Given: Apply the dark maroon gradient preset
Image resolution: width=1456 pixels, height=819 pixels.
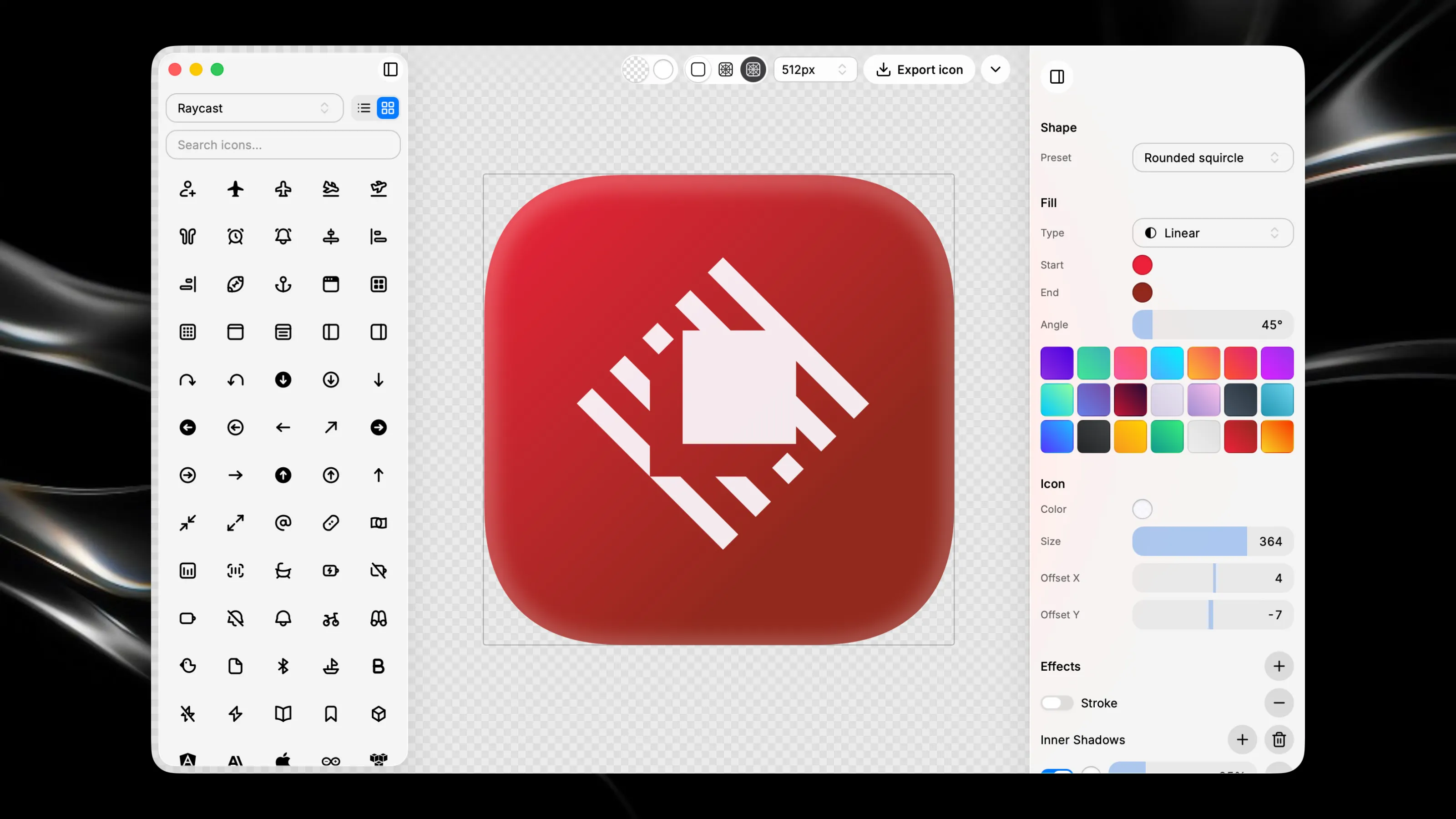Looking at the screenshot, I should pyautogui.click(x=1130, y=399).
